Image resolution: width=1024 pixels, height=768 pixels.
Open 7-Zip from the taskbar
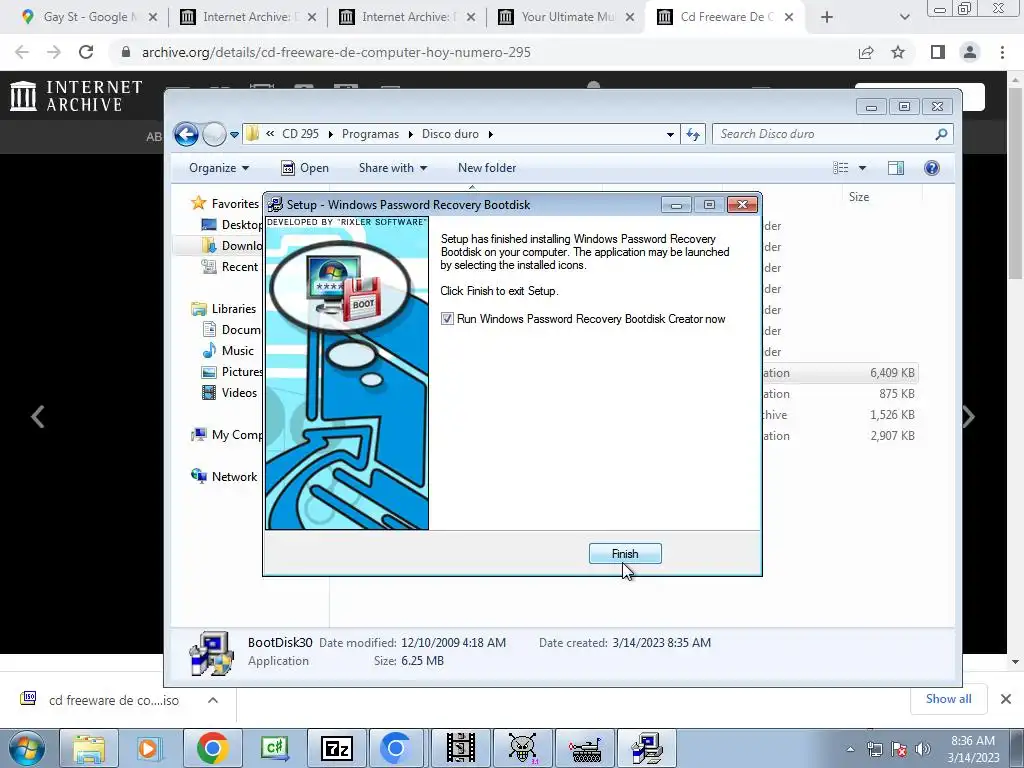(336, 748)
